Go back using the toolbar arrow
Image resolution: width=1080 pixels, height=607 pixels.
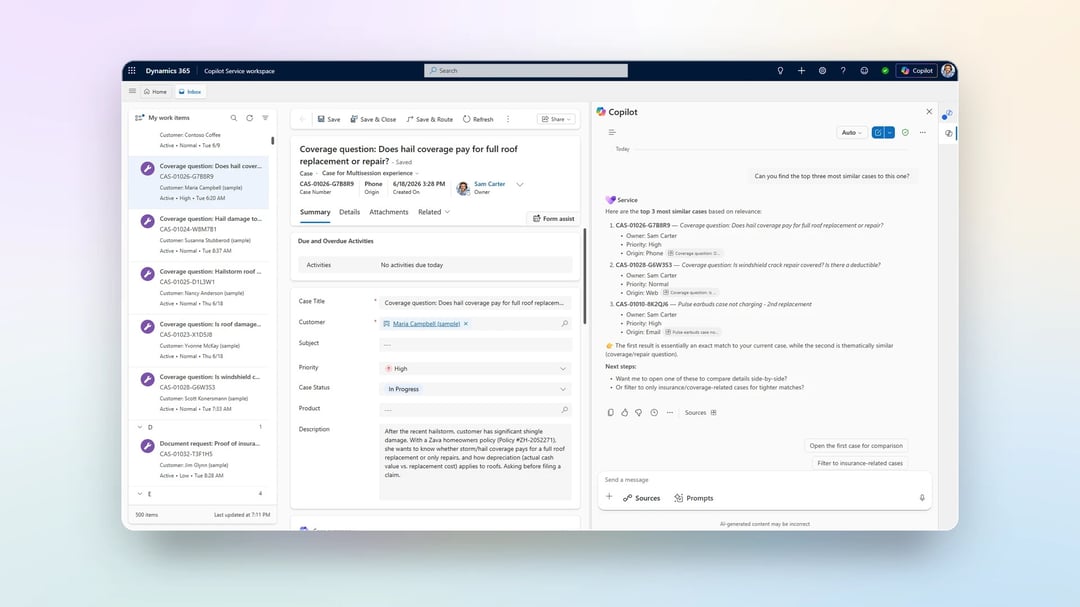tap(302, 119)
